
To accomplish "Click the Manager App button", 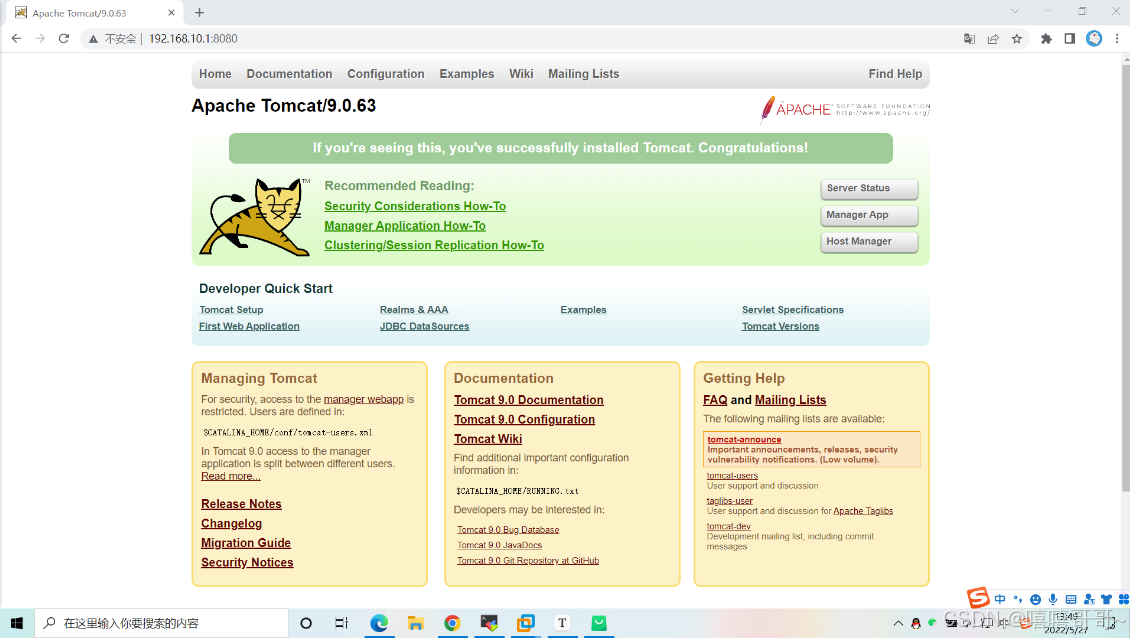I will pyautogui.click(x=869, y=215).
